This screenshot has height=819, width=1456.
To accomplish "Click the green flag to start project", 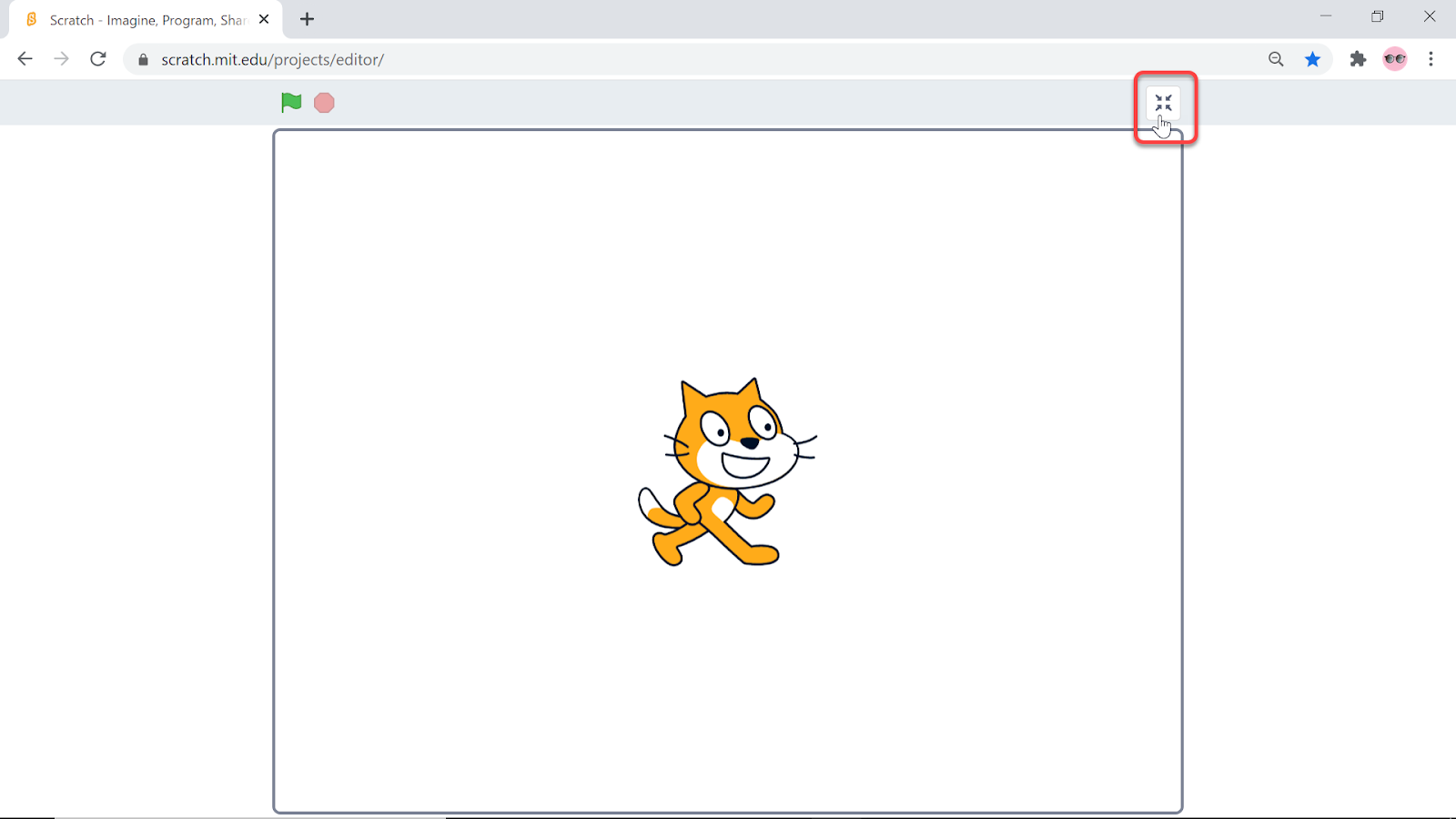I will pos(291,103).
